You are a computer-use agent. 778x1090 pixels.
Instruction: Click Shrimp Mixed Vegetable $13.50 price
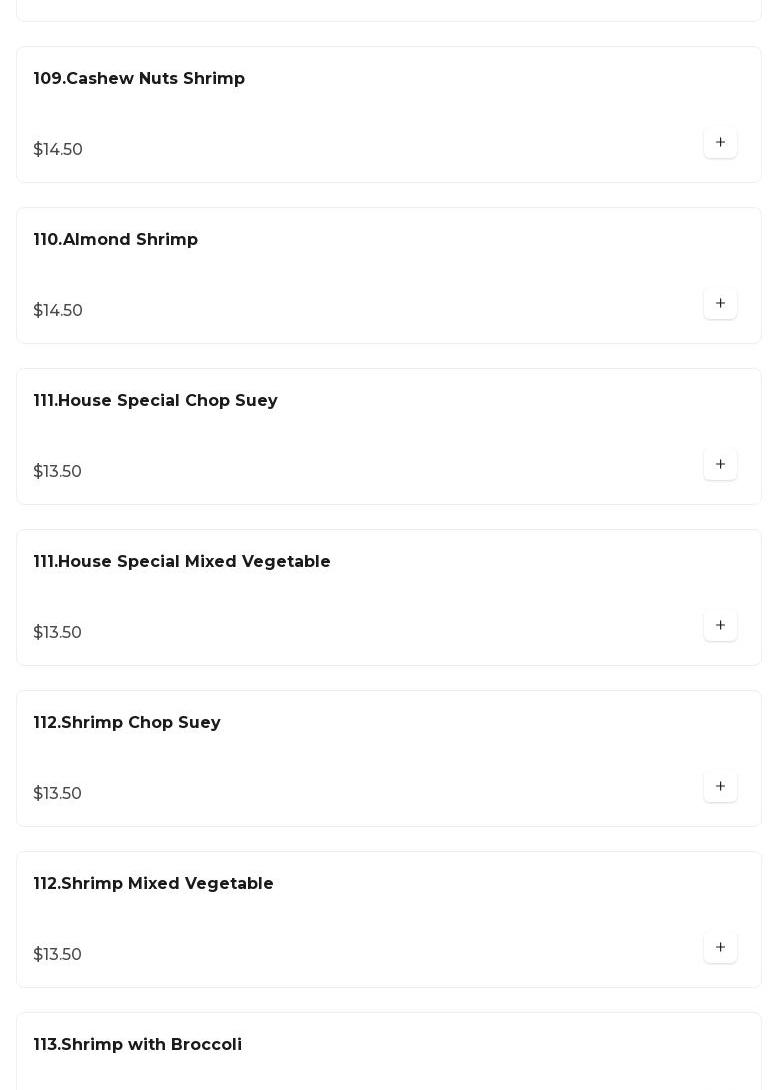point(58,955)
